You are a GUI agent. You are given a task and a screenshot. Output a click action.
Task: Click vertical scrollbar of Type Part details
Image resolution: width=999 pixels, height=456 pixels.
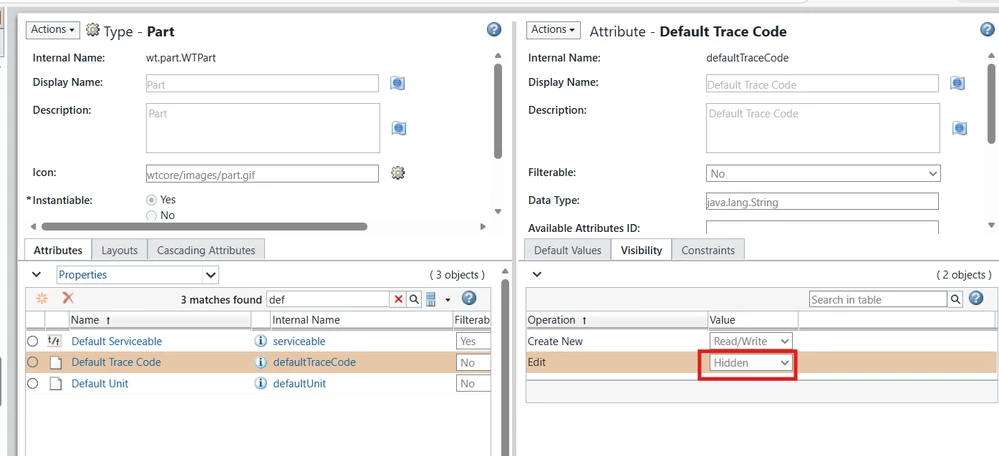498,111
